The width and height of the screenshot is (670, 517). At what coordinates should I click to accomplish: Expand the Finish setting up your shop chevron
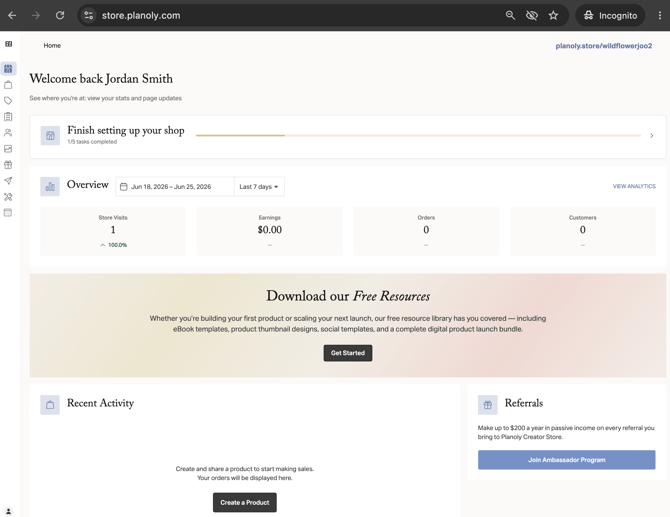click(652, 136)
